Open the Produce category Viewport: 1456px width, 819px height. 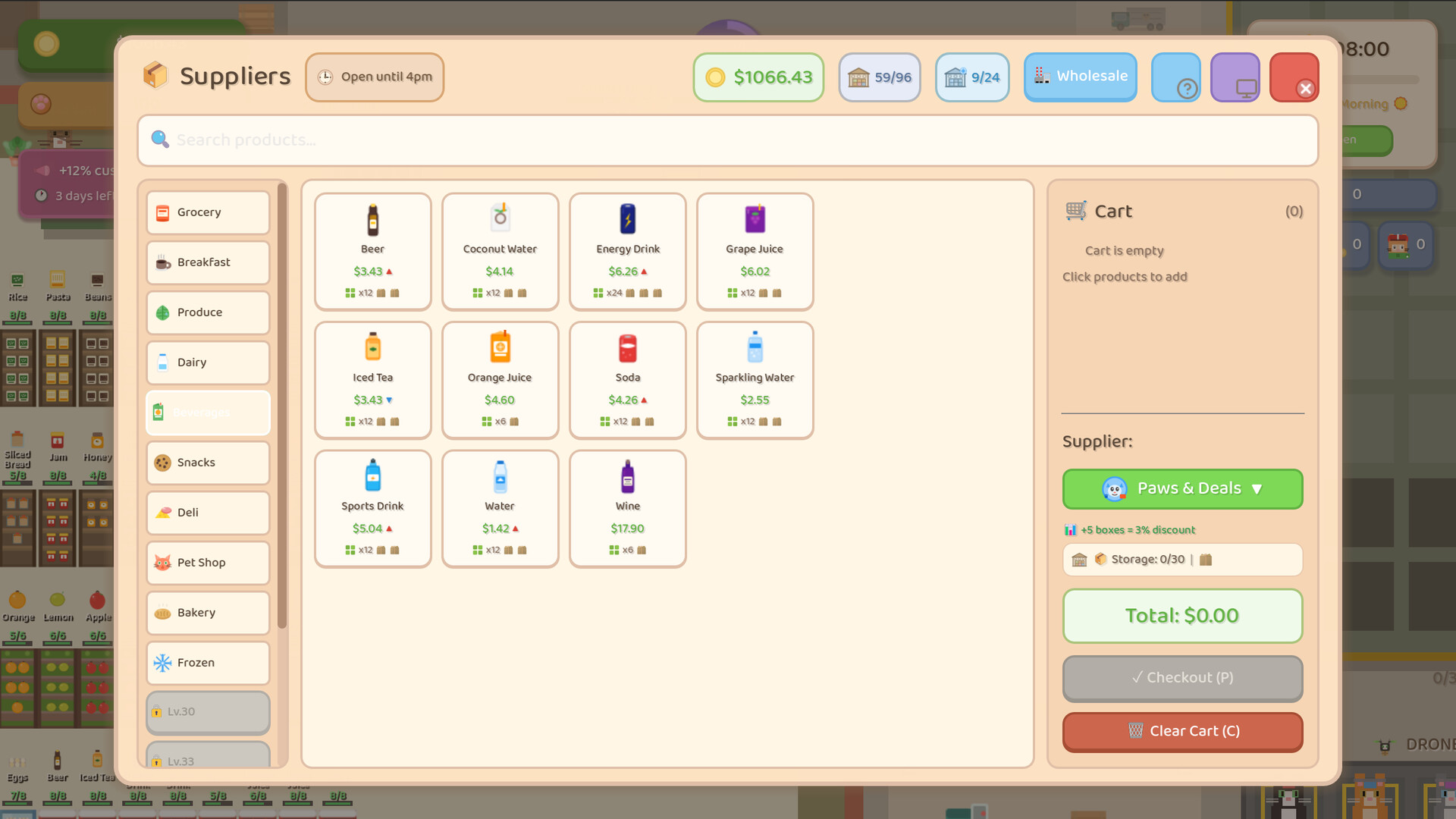[208, 312]
